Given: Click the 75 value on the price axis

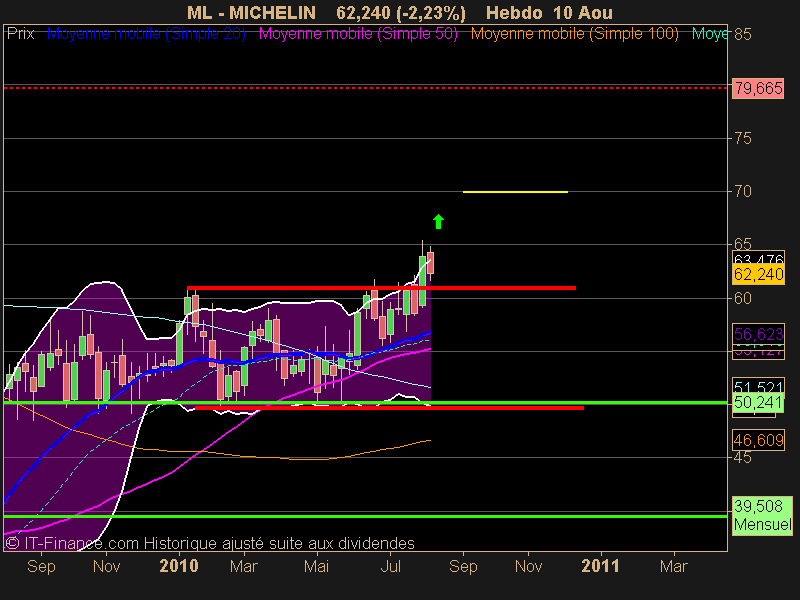Looking at the screenshot, I should click(743, 138).
